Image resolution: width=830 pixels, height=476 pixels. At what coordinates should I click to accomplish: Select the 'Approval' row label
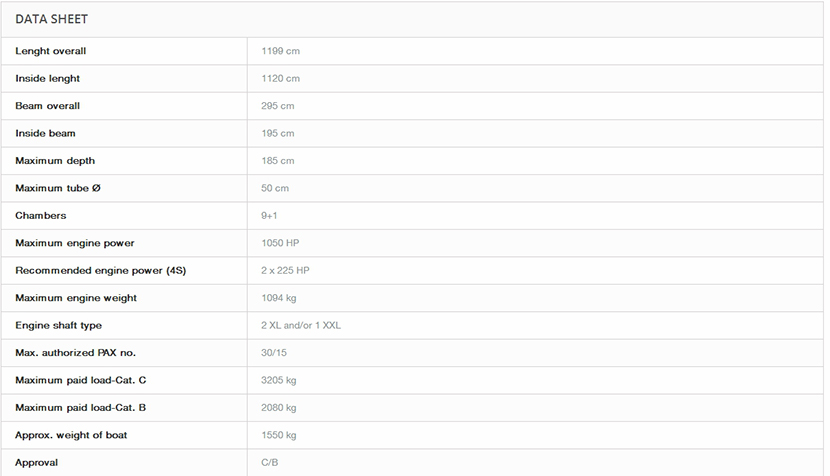tap(37, 462)
